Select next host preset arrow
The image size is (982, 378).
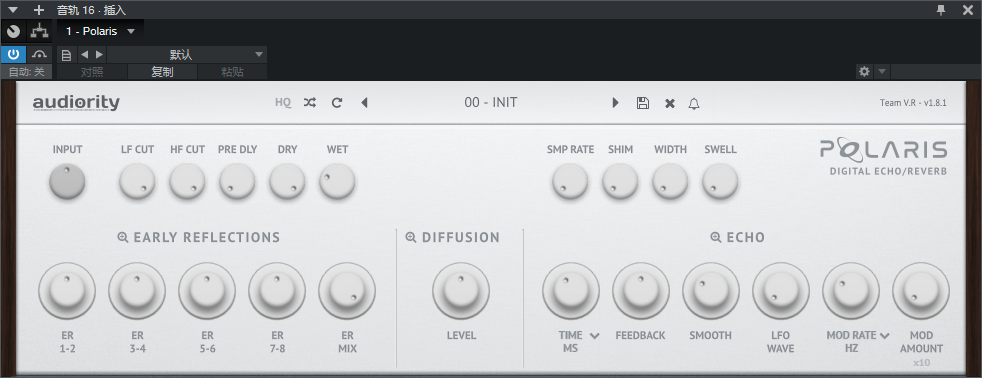99,54
